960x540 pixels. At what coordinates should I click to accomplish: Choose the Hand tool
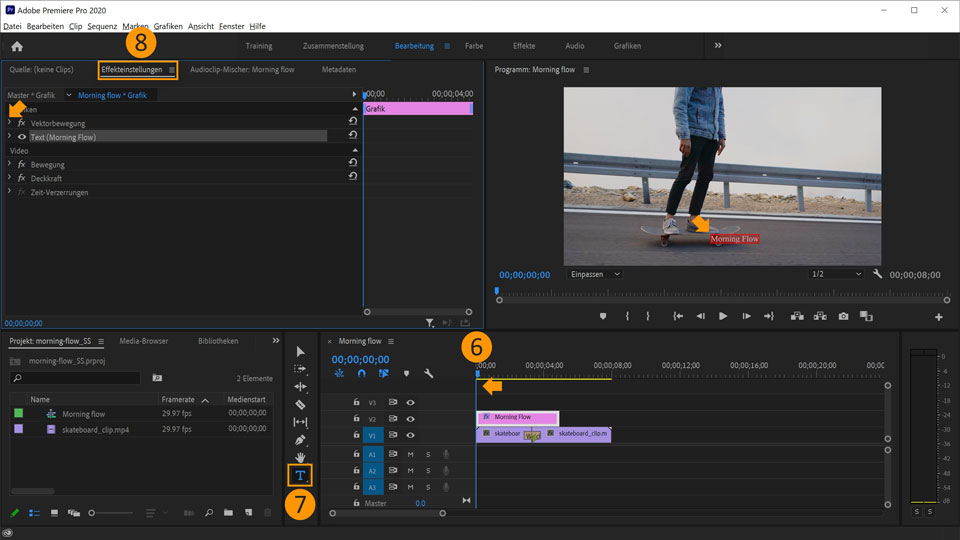pyautogui.click(x=300, y=457)
